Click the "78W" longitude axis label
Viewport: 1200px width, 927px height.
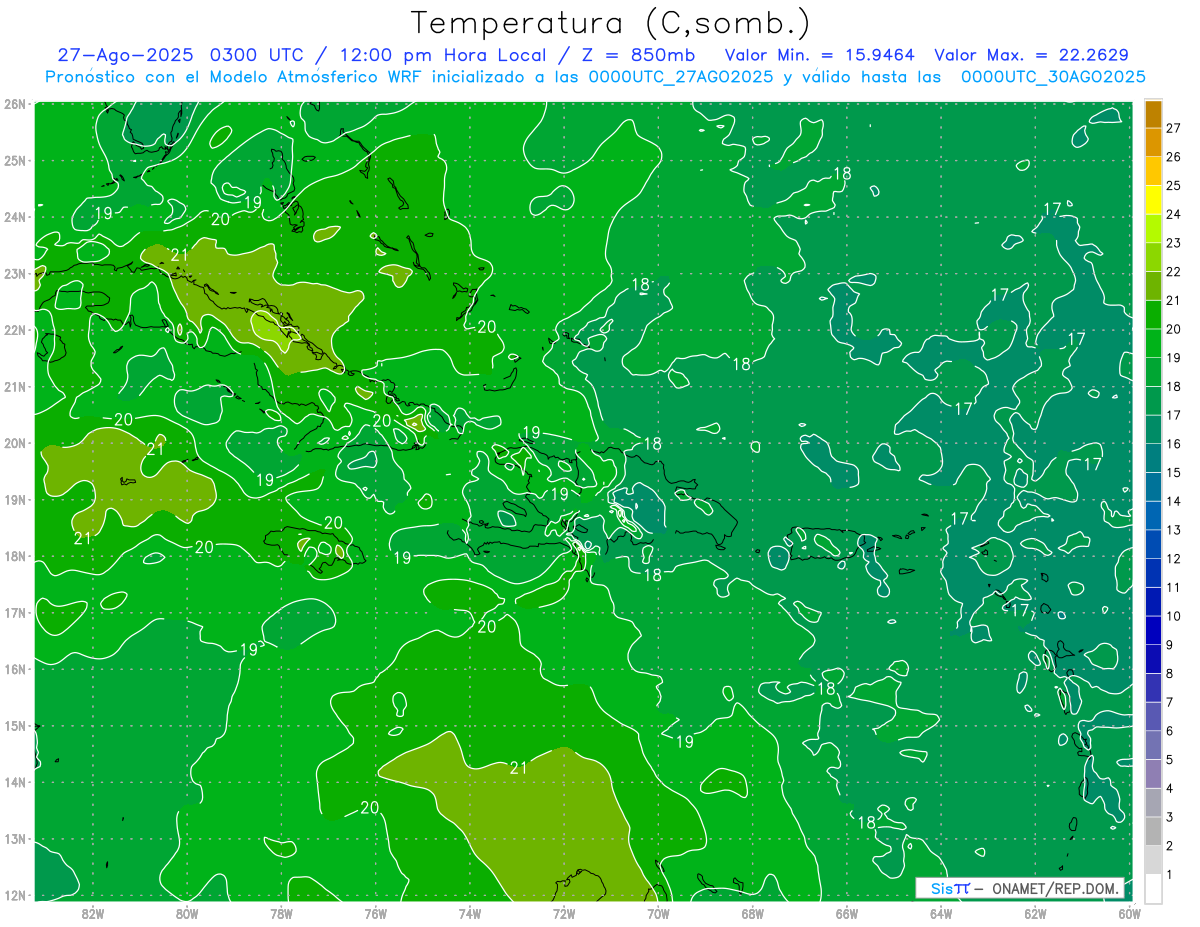(281, 912)
